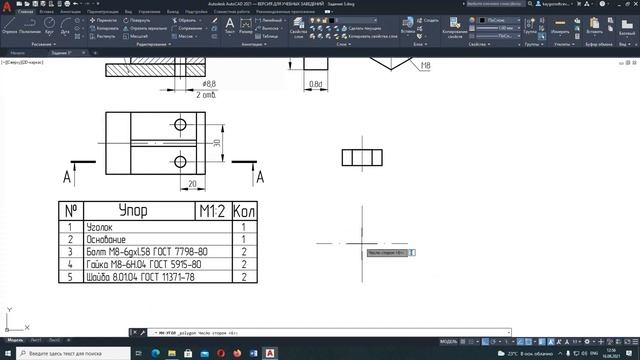Click the Copy (Копировать) modify tool
Viewport: 640px width, 360px height.
pyautogui.click(x=104, y=28)
